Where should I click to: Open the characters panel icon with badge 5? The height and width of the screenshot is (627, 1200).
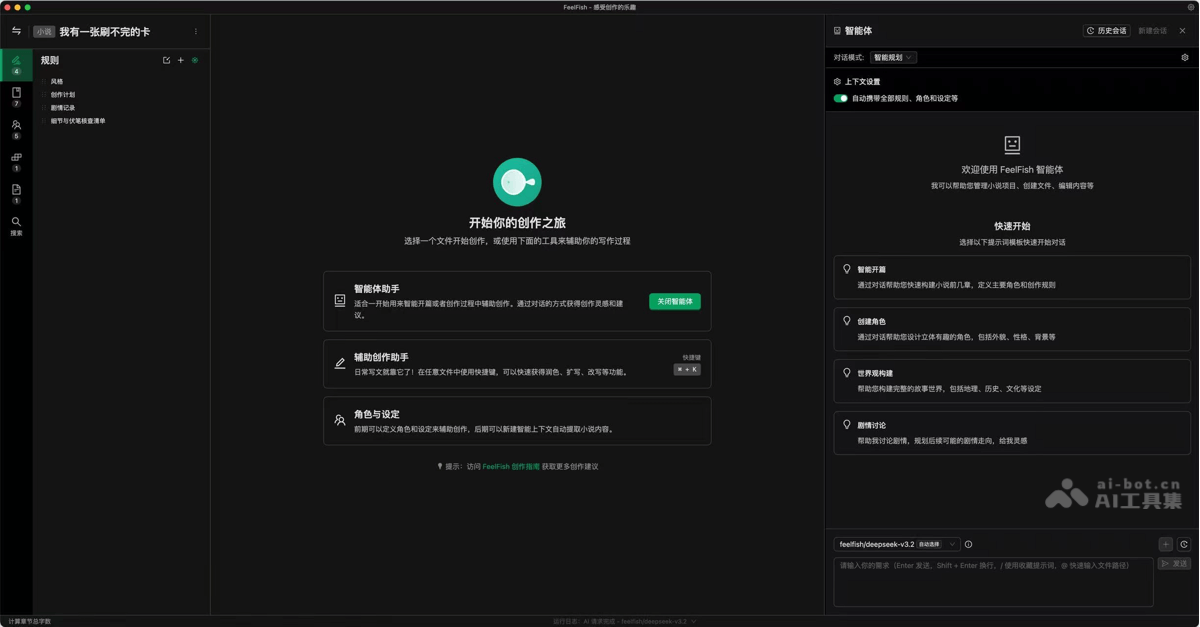[x=16, y=125]
